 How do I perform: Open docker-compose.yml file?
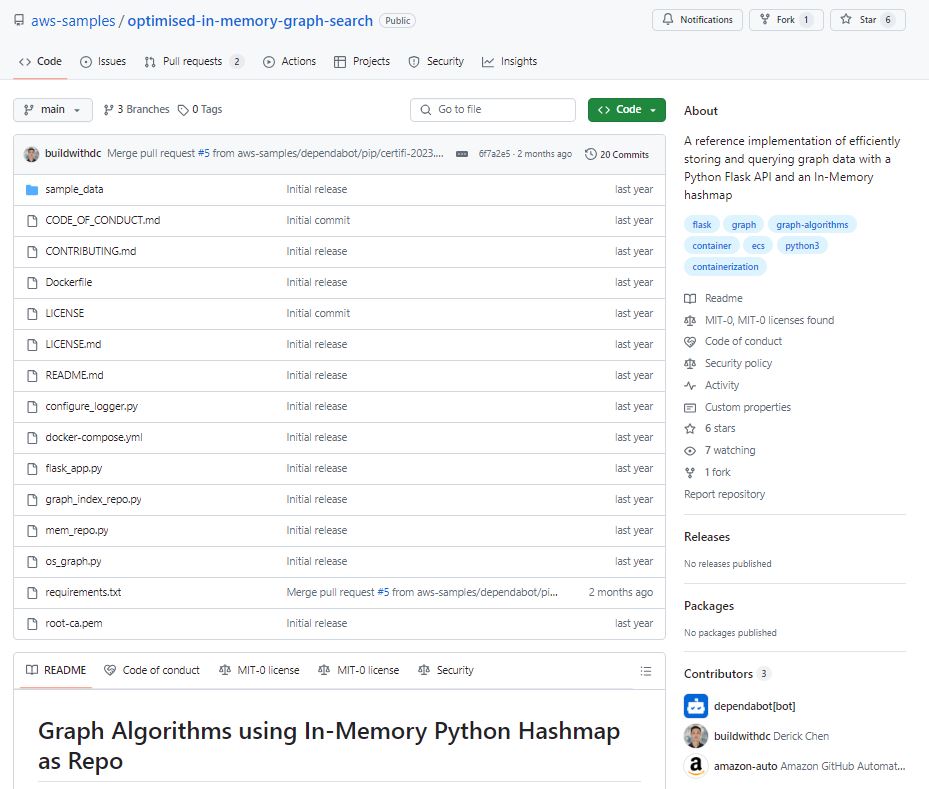point(94,438)
